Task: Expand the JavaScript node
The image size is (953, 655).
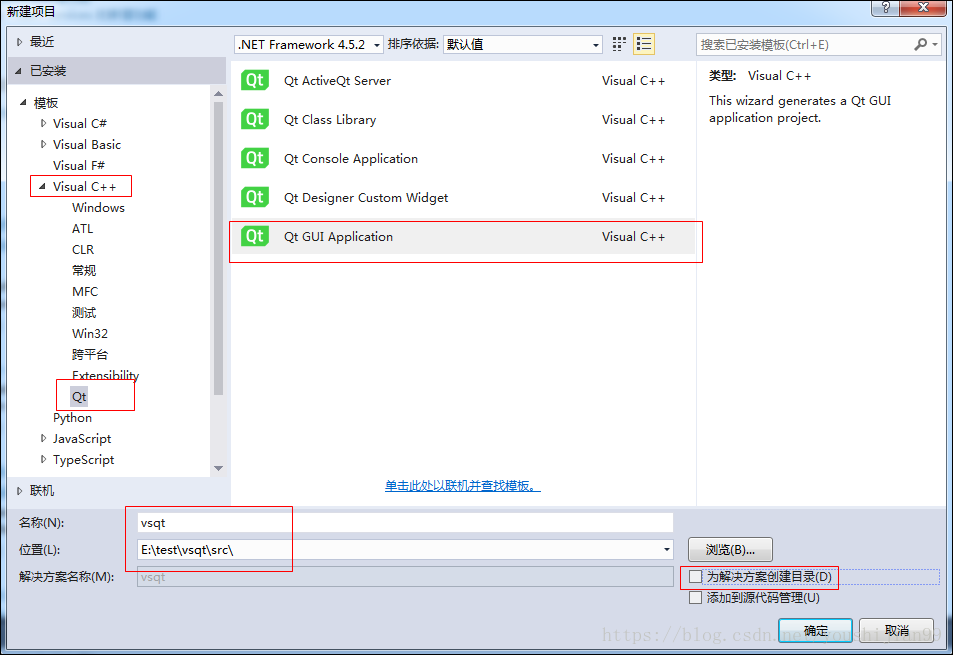Action: pyautogui.click(x=43, y=439)
